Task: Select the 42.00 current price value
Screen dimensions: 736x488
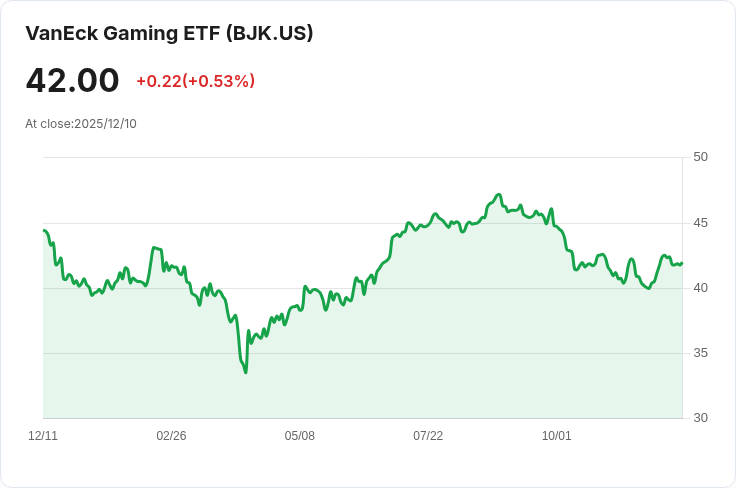Action: [72, 80]
